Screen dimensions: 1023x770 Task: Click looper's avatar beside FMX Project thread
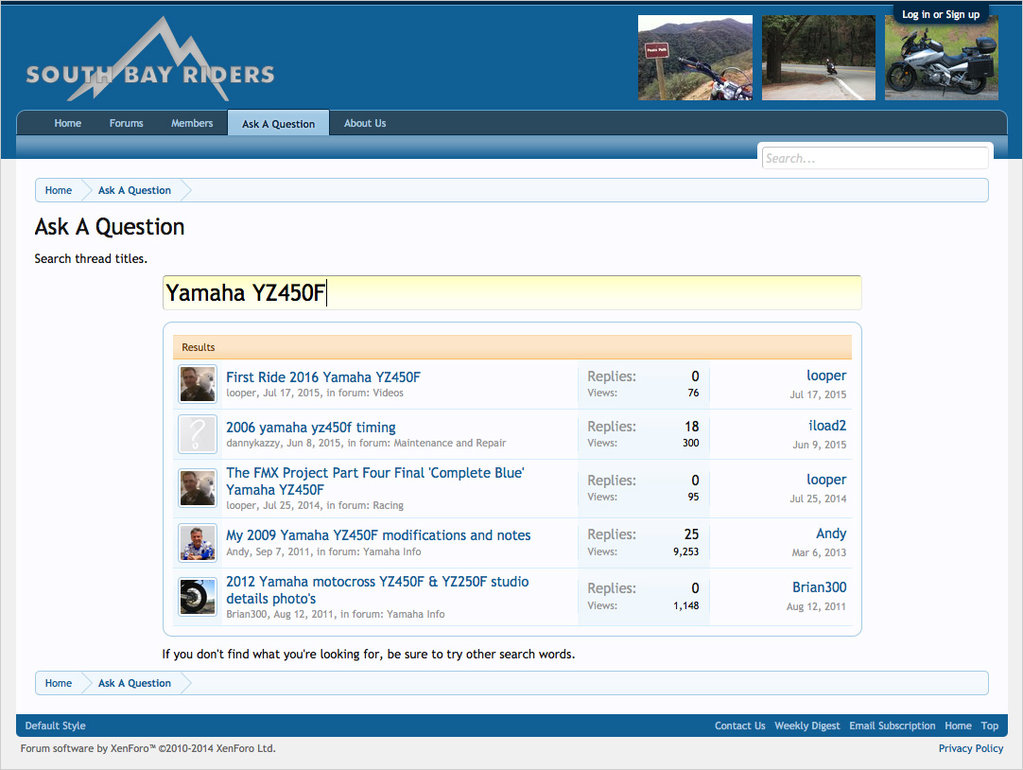tap(197, 488)
